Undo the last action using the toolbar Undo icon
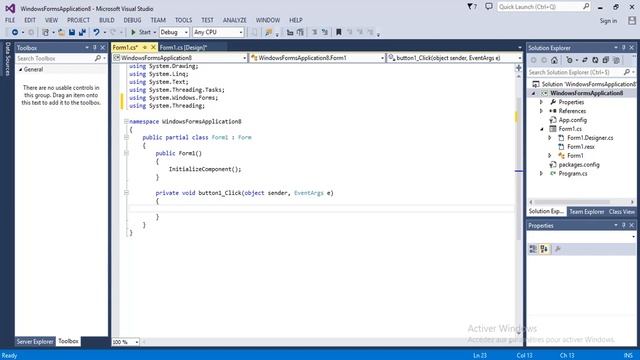This screenshot has width=640, height=360. tap(96, 32)
